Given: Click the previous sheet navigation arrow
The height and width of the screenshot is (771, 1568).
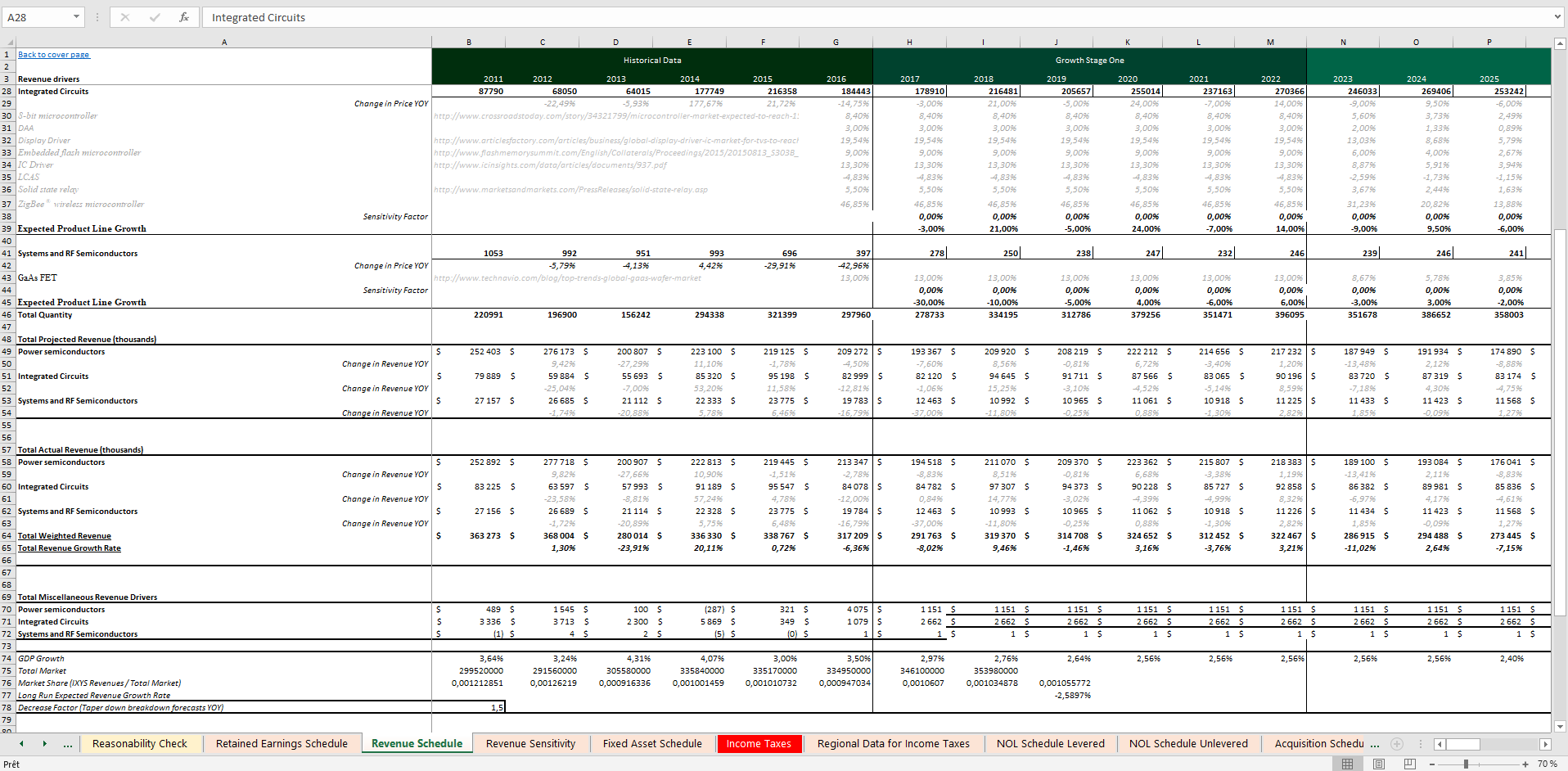Looking at the screenshot, I should point(21,744).
